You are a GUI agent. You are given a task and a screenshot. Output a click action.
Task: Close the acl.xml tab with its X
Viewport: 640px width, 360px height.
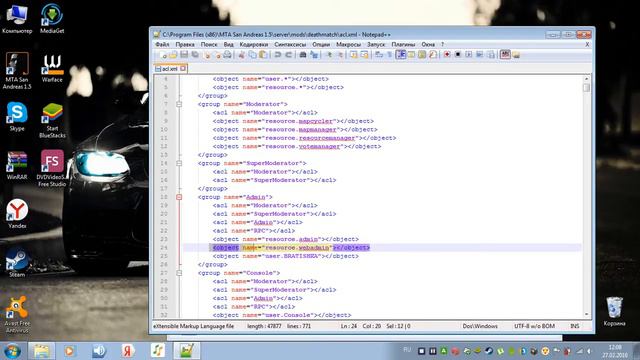(183, 69)
